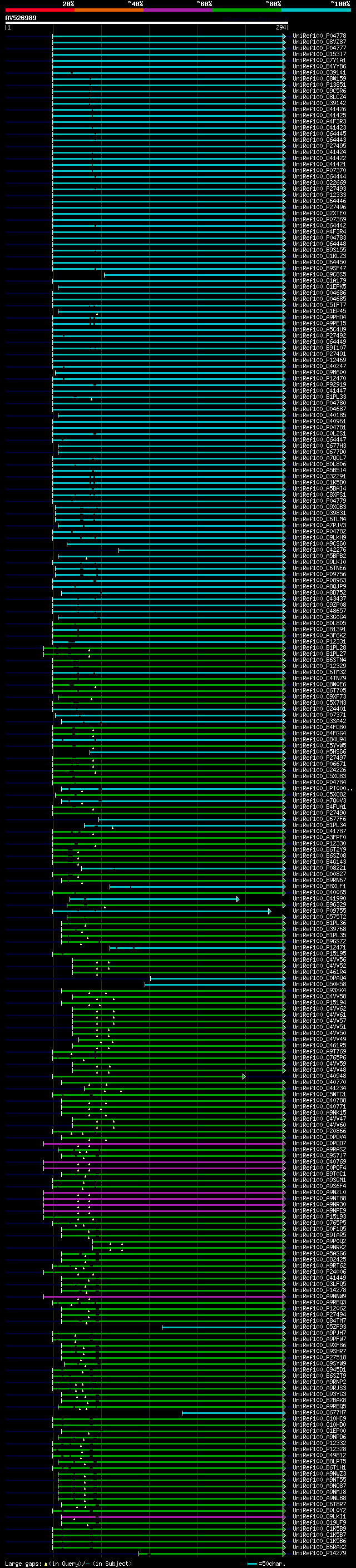Select the UniRef100_Q461R4 hit label

[319, 972]
